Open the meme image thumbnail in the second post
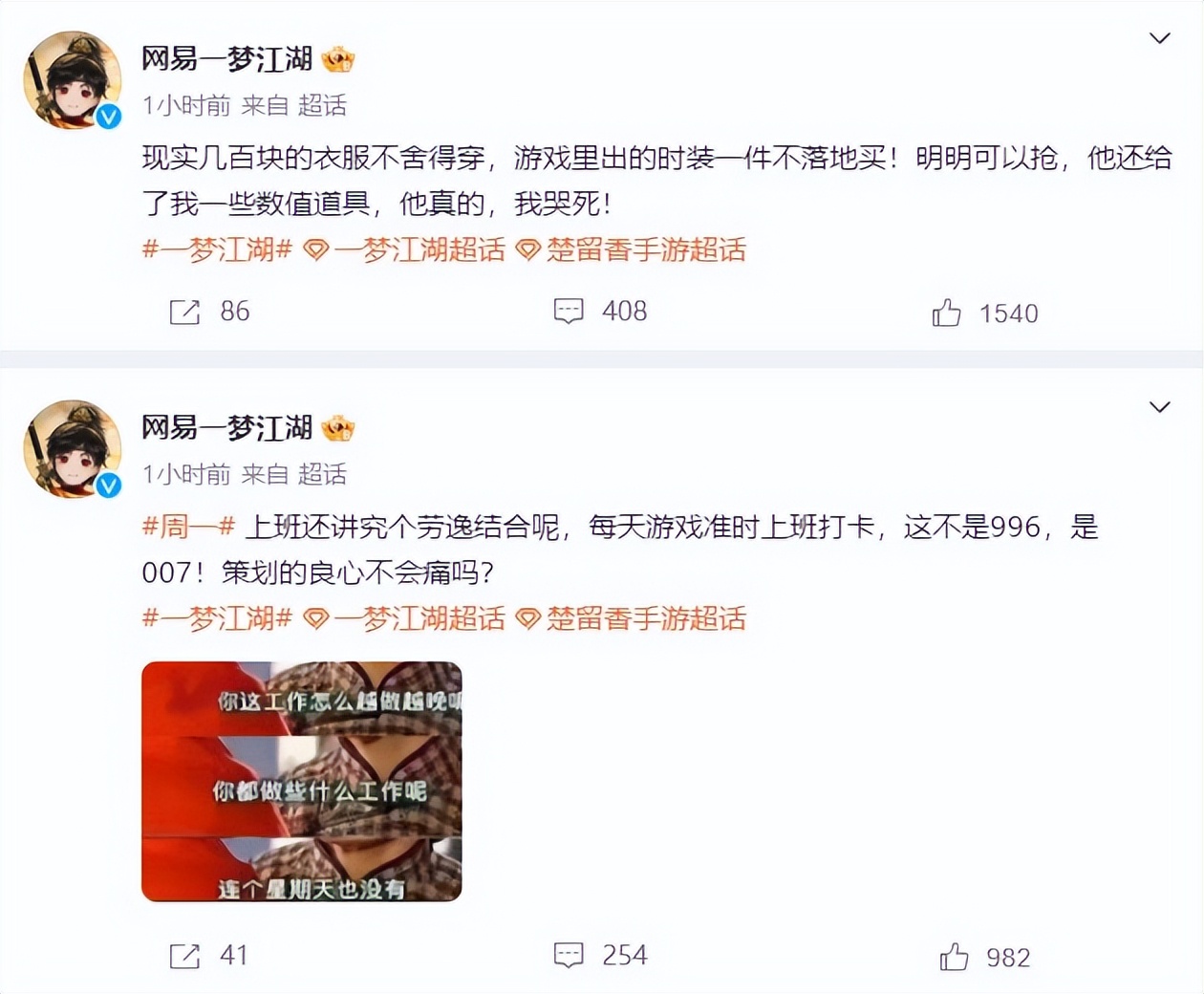Image resolution: width=1204 pixels, height=994 pixels. click(x=302, y=782)
